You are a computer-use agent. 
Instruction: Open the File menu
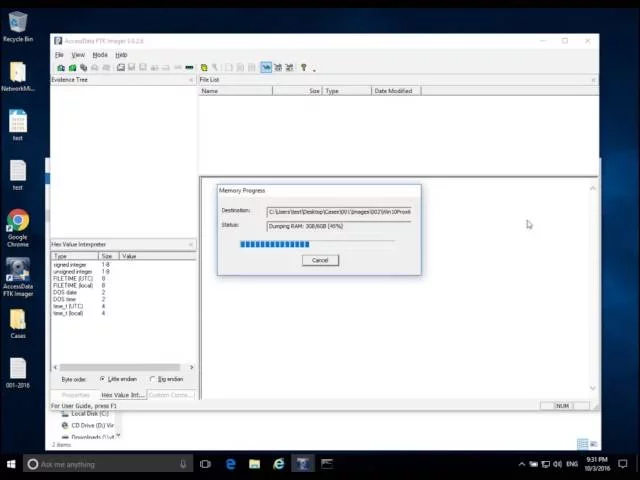(x=59, y=55)
